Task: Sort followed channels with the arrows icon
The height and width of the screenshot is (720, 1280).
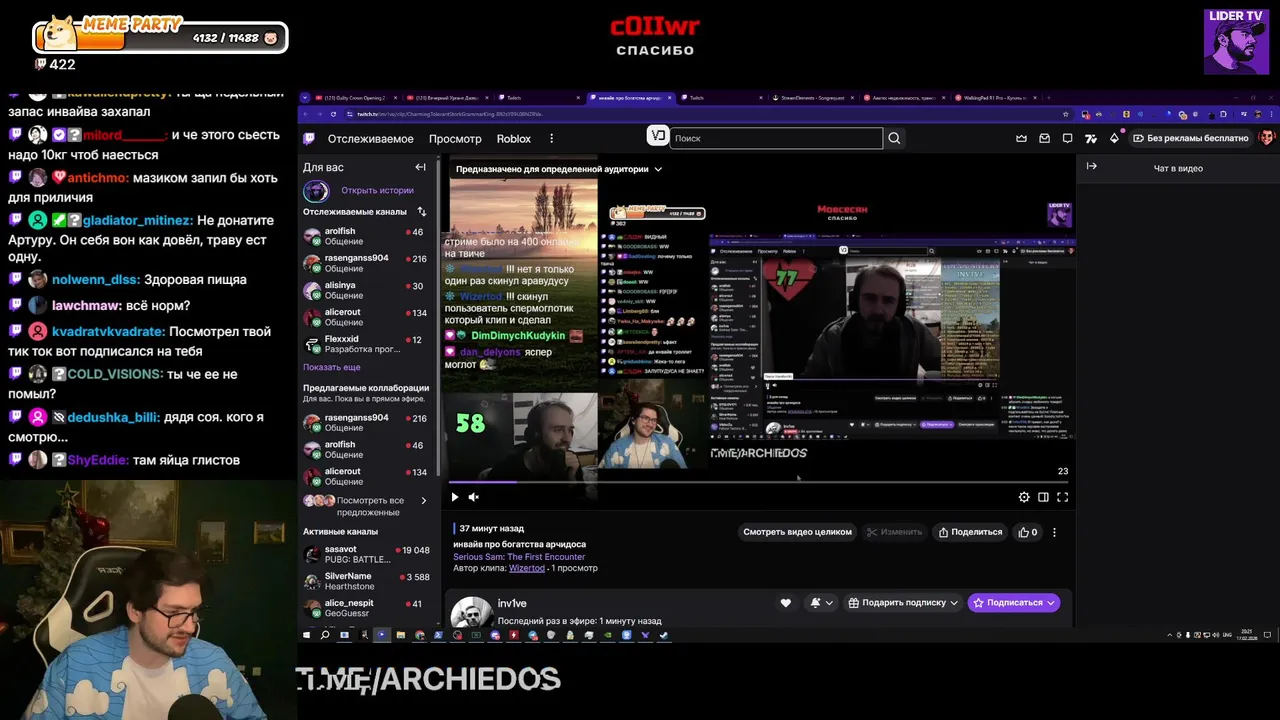Action: [421, 211]
